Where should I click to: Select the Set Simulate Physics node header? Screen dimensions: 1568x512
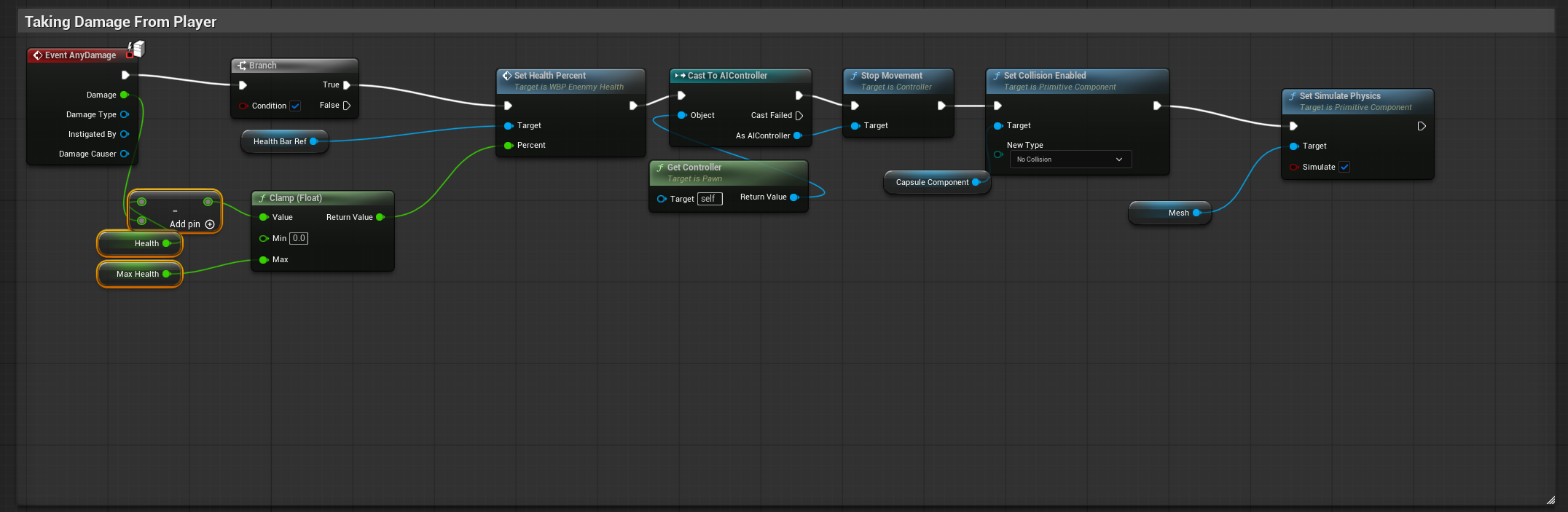(x=1357, y=101)
